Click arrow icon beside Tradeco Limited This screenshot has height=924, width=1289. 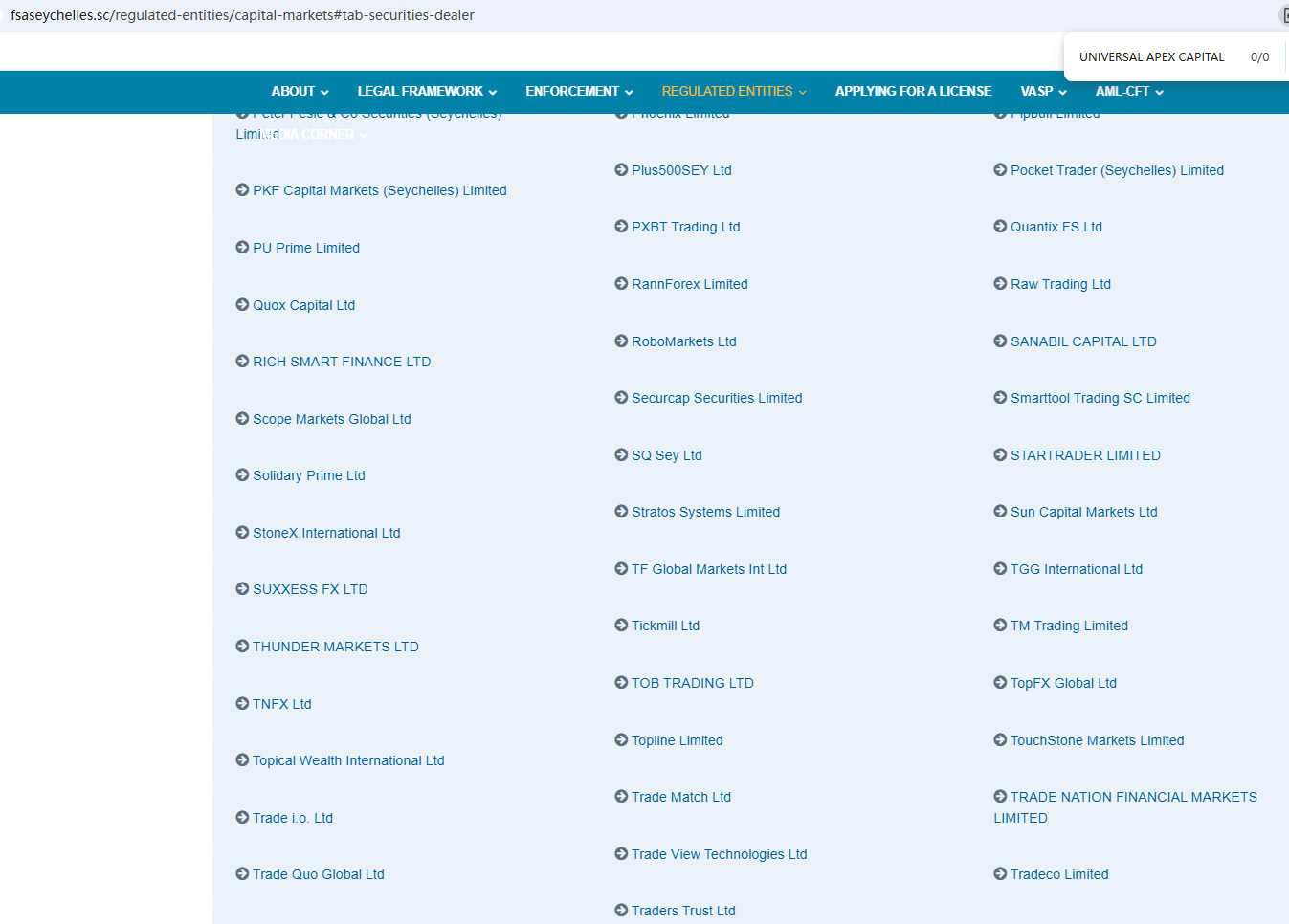[1000, 874]
